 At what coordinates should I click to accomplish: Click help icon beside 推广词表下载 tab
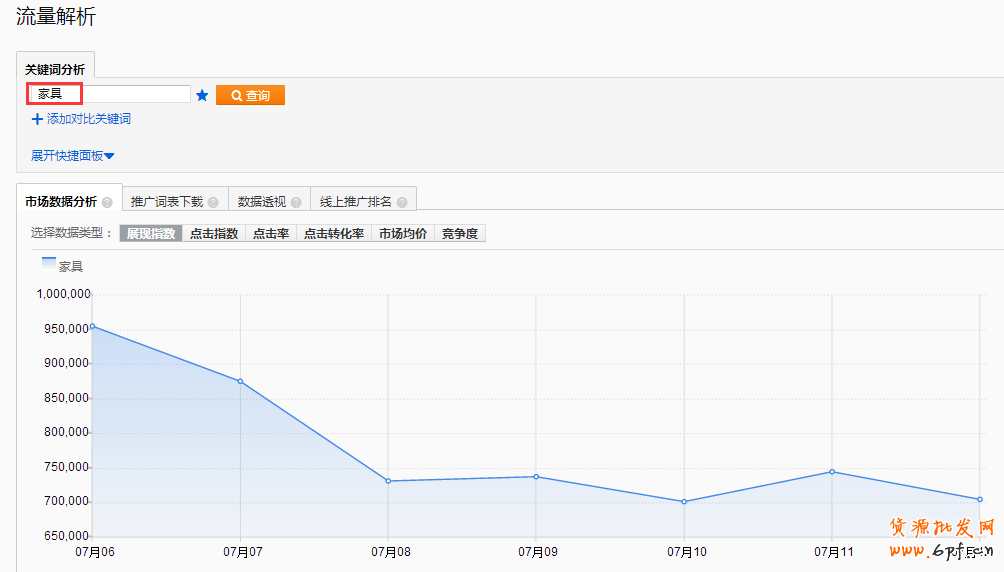(213, 202)
